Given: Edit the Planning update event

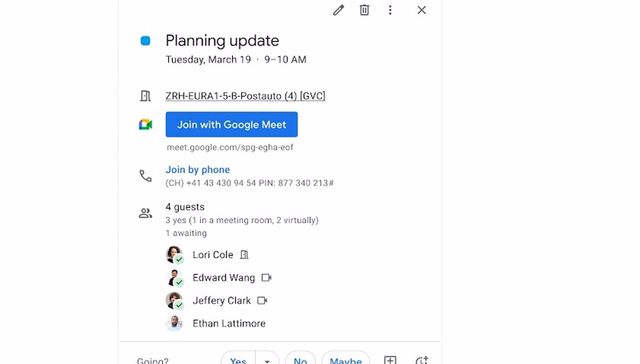Looking at the screenshot, I should click(338, 10).
